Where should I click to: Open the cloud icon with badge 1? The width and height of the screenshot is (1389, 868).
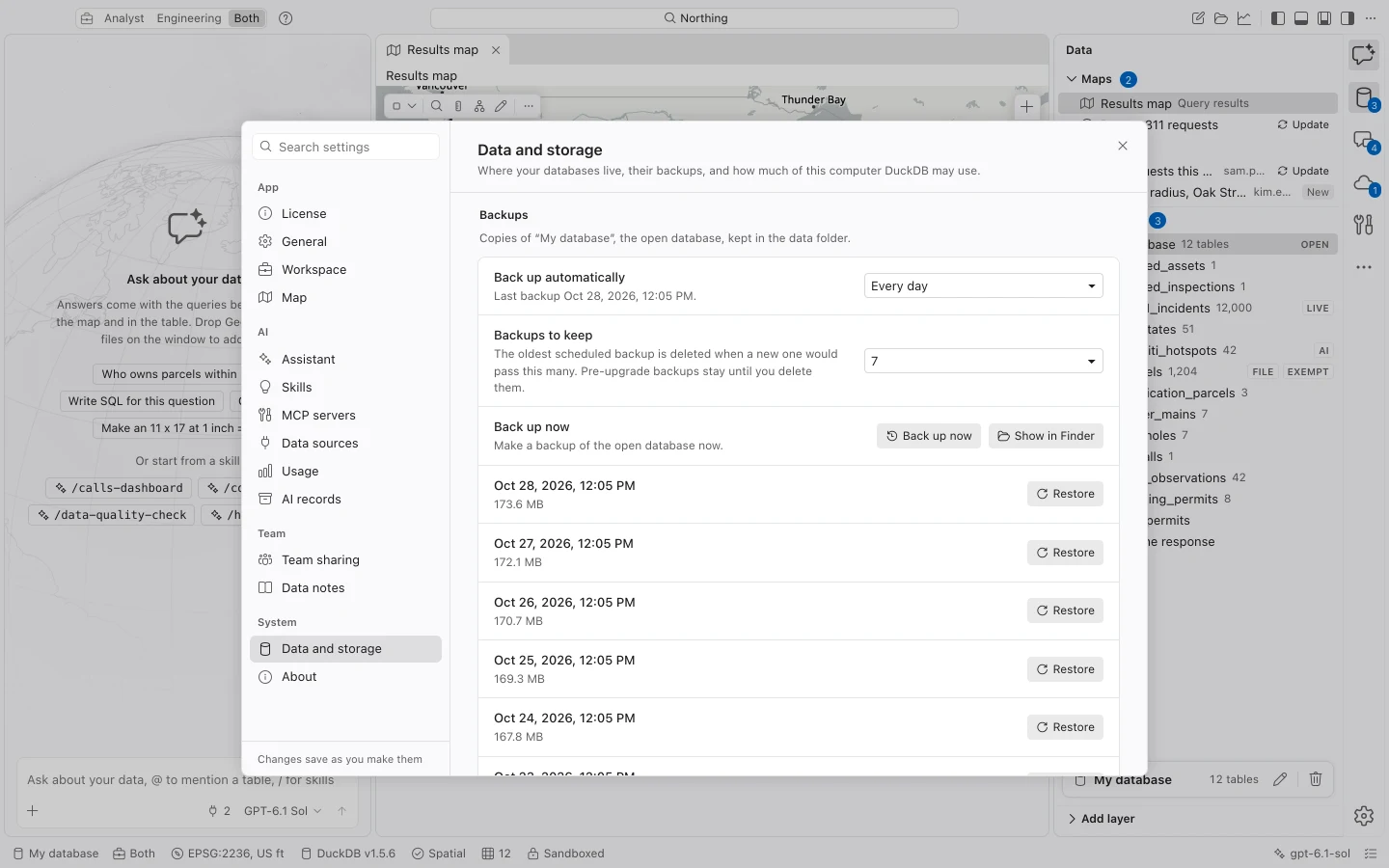[x=1364, y=183]
